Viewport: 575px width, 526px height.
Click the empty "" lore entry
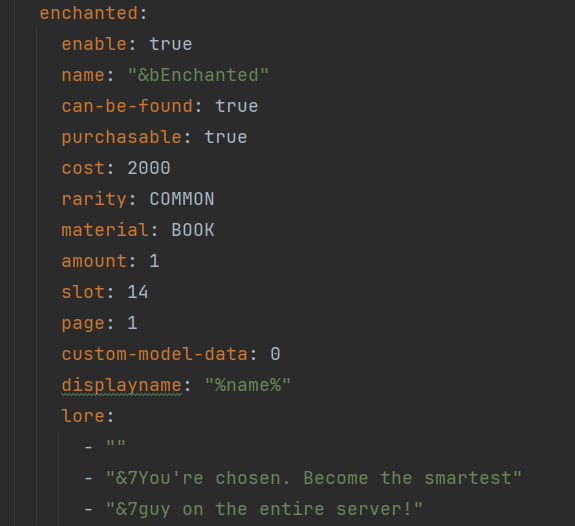click(116, 445)
